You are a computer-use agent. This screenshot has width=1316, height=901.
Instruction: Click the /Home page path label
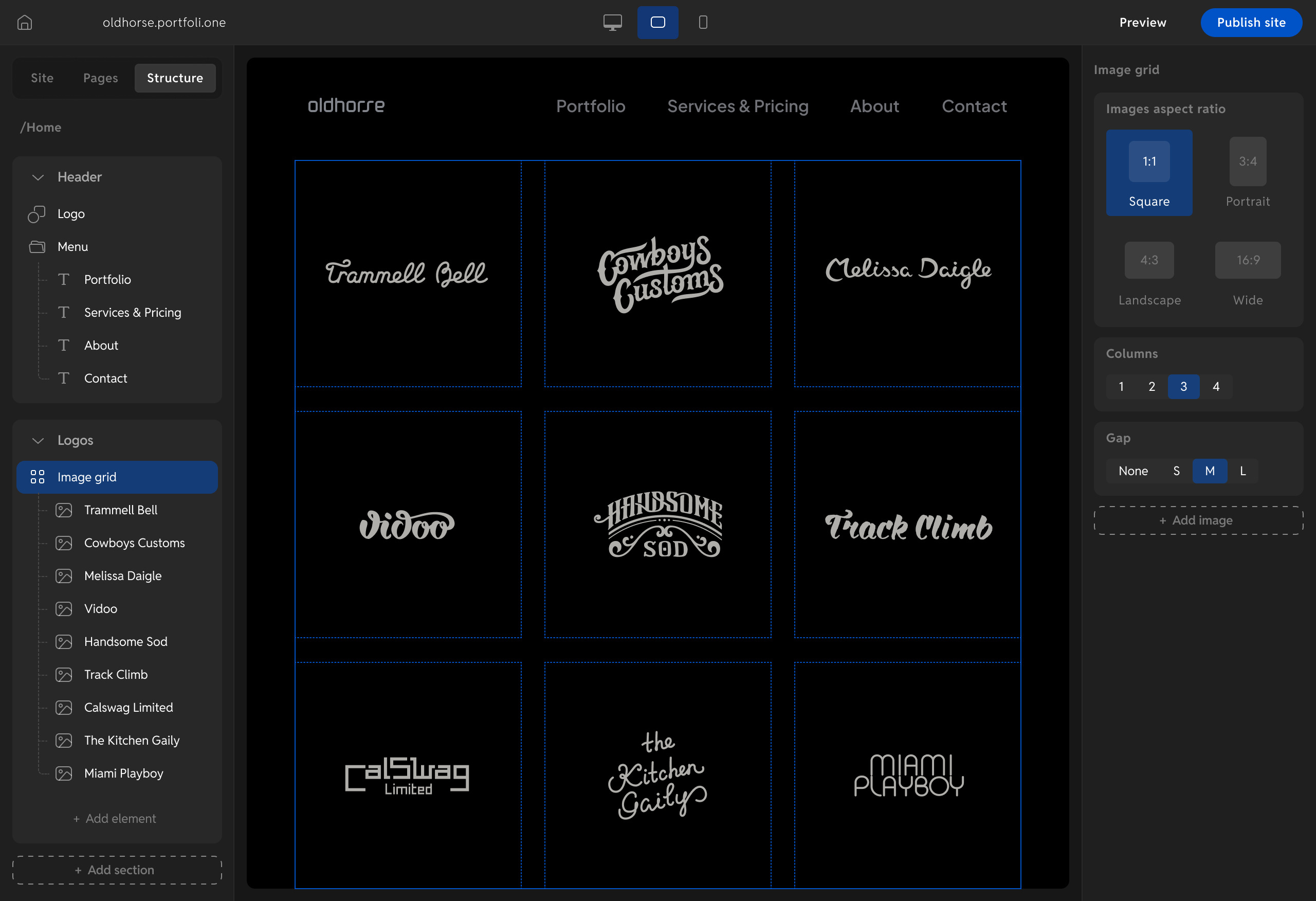click(41, 128)
